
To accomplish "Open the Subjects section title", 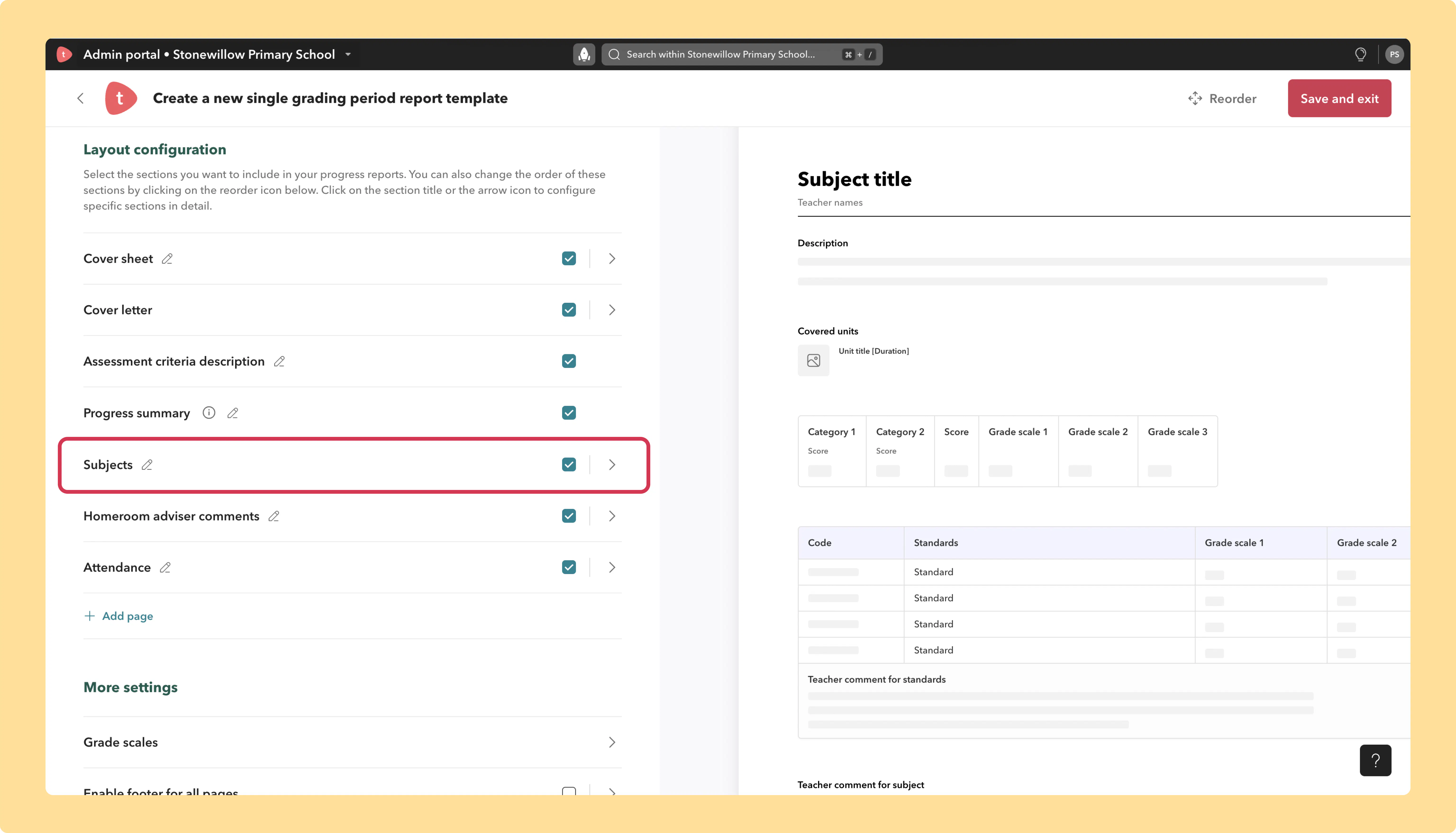I will 108,465.
